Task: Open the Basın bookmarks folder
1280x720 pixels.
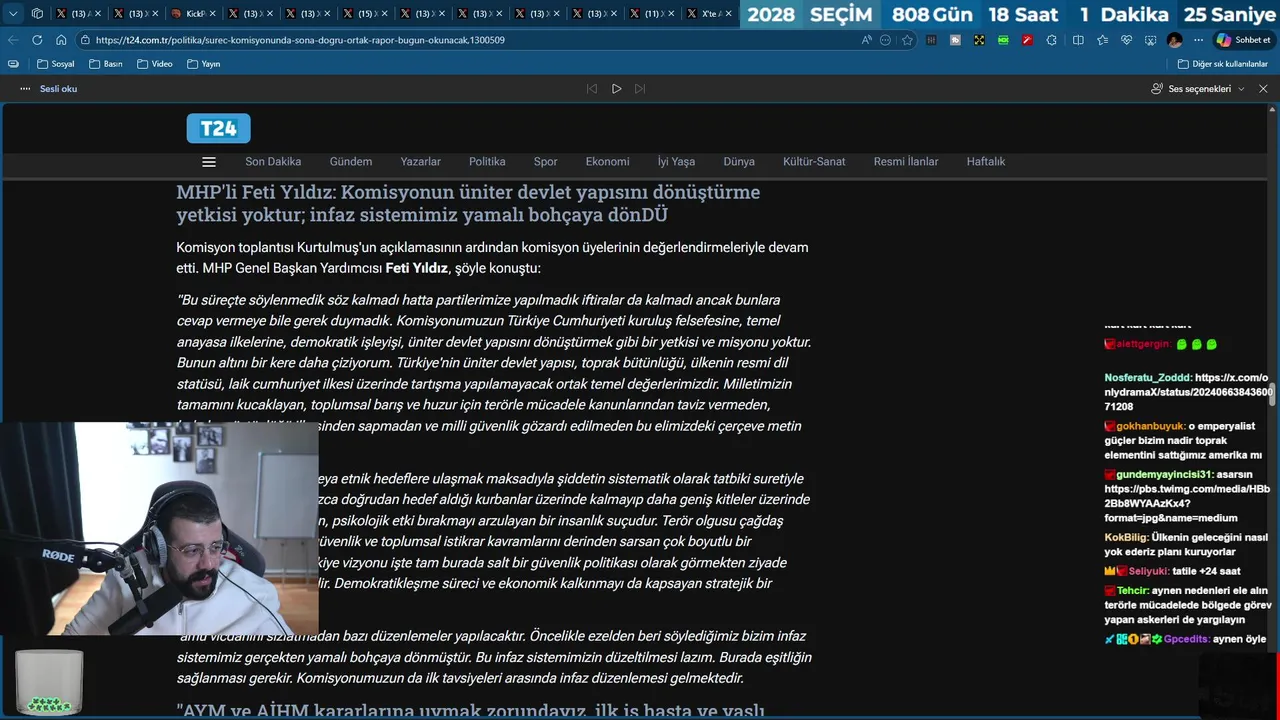Action: (x=106, y=64)
